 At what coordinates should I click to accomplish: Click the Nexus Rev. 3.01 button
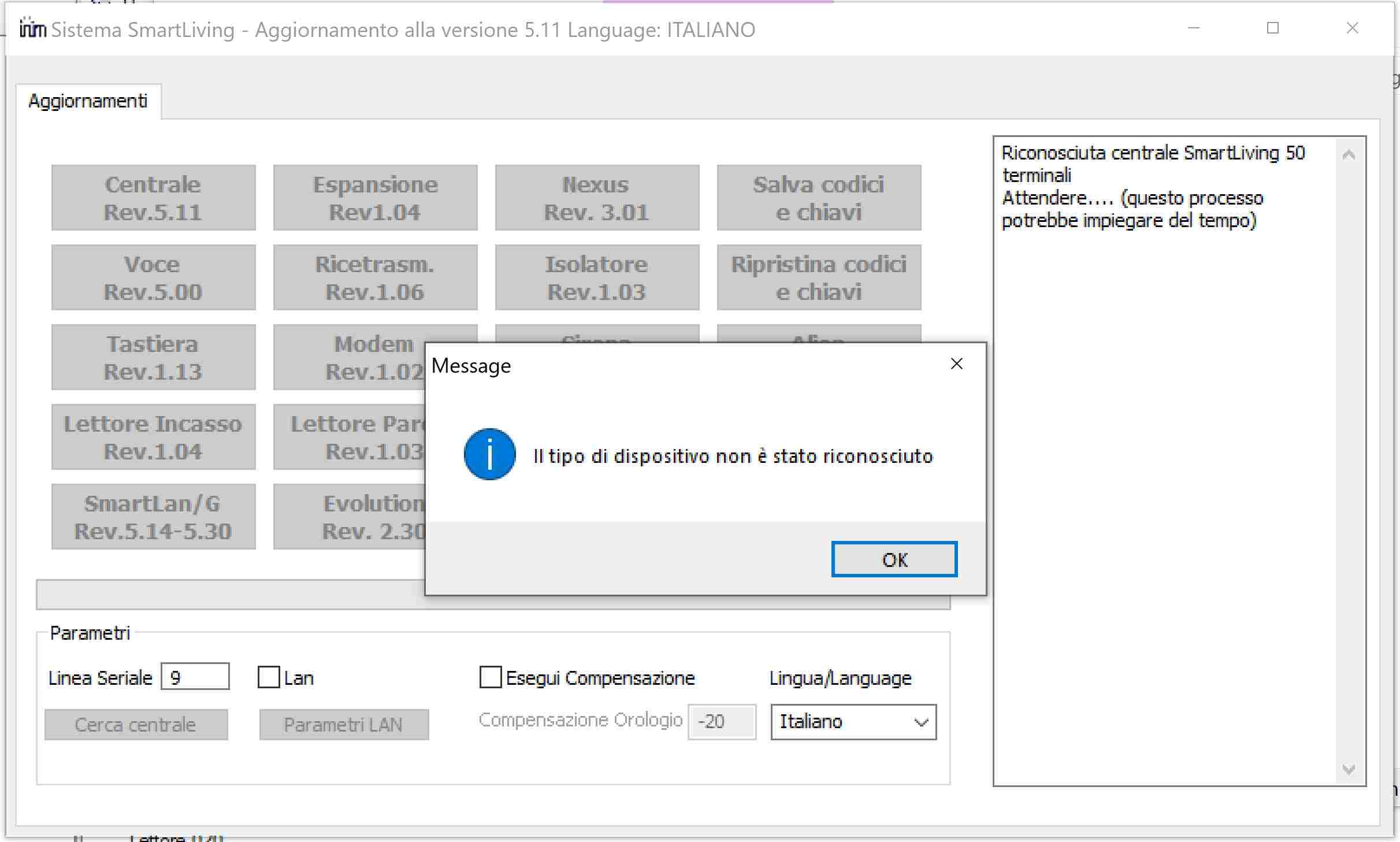(x=597, y=198)
